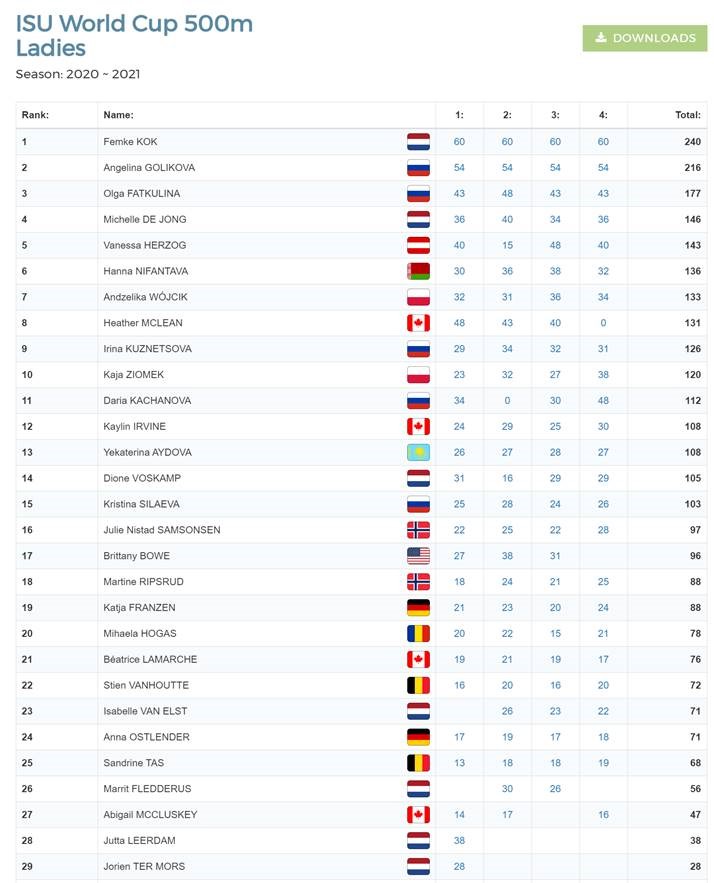Click the green DOWNLOADS button

pos(645,38)
